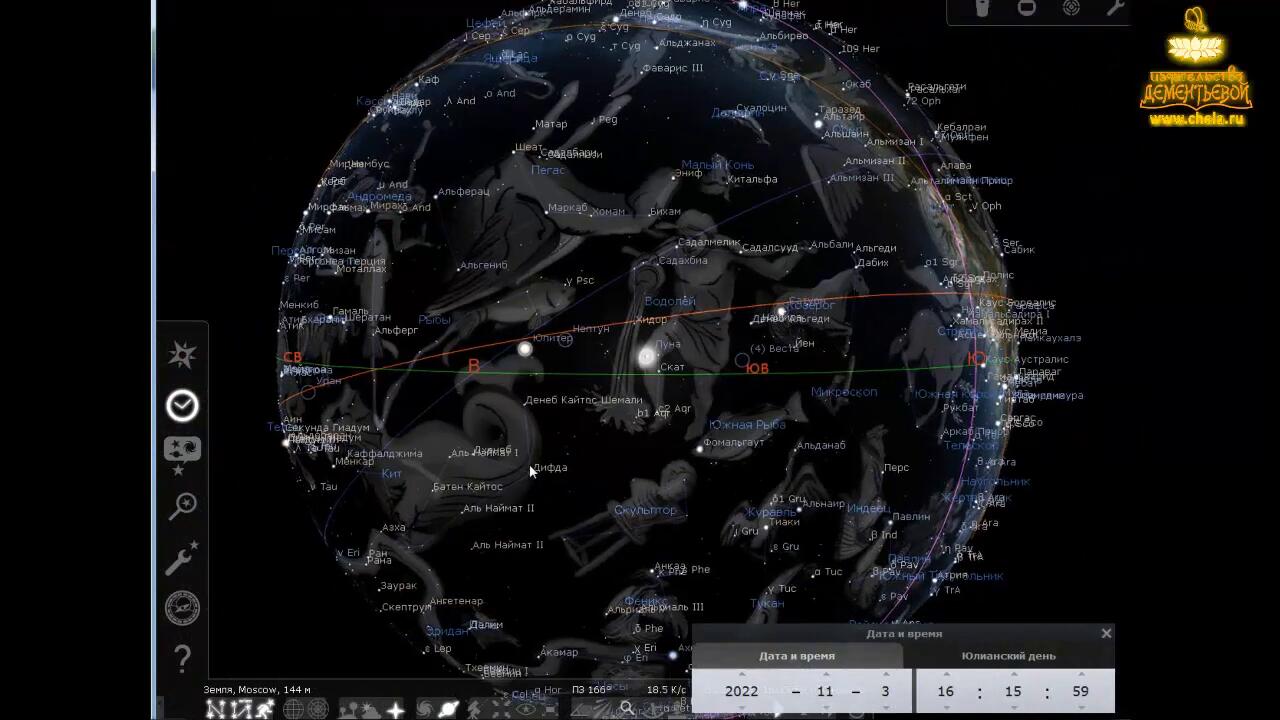This screenshot has width=1280, height=720.
Task: Open Sky and viewing options window
Action: click(182, 452)
